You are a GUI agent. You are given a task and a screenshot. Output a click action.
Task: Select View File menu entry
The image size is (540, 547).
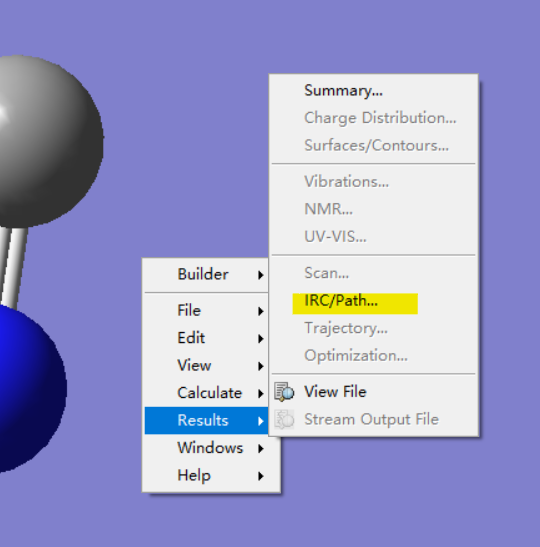374,392
